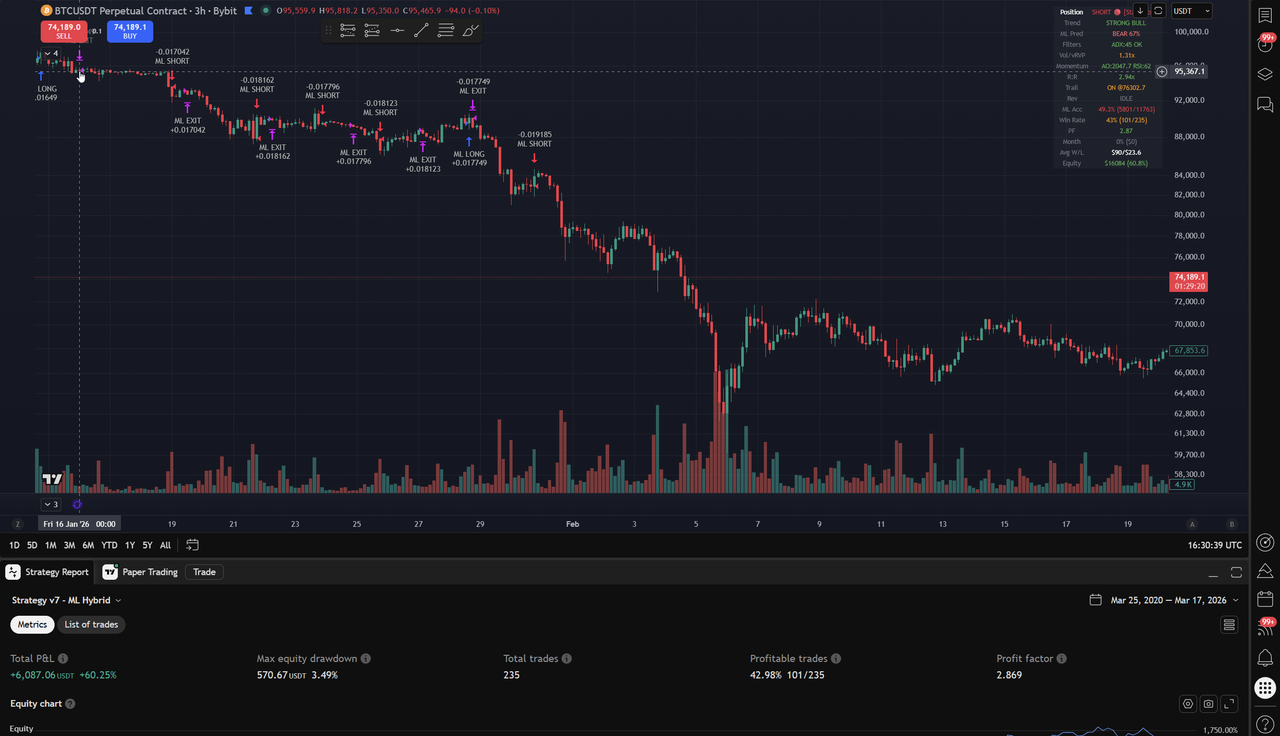Viewport: 1280px width, 736px height.
Task: Click the All time range button
Action: (165, 545)
